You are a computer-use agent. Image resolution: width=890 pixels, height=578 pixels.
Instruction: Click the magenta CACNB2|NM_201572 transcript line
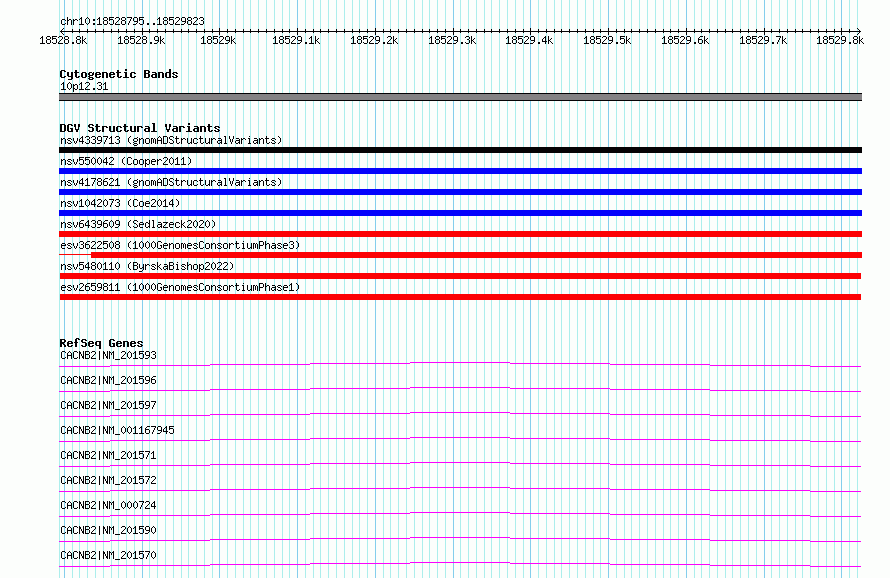point(460,489)
